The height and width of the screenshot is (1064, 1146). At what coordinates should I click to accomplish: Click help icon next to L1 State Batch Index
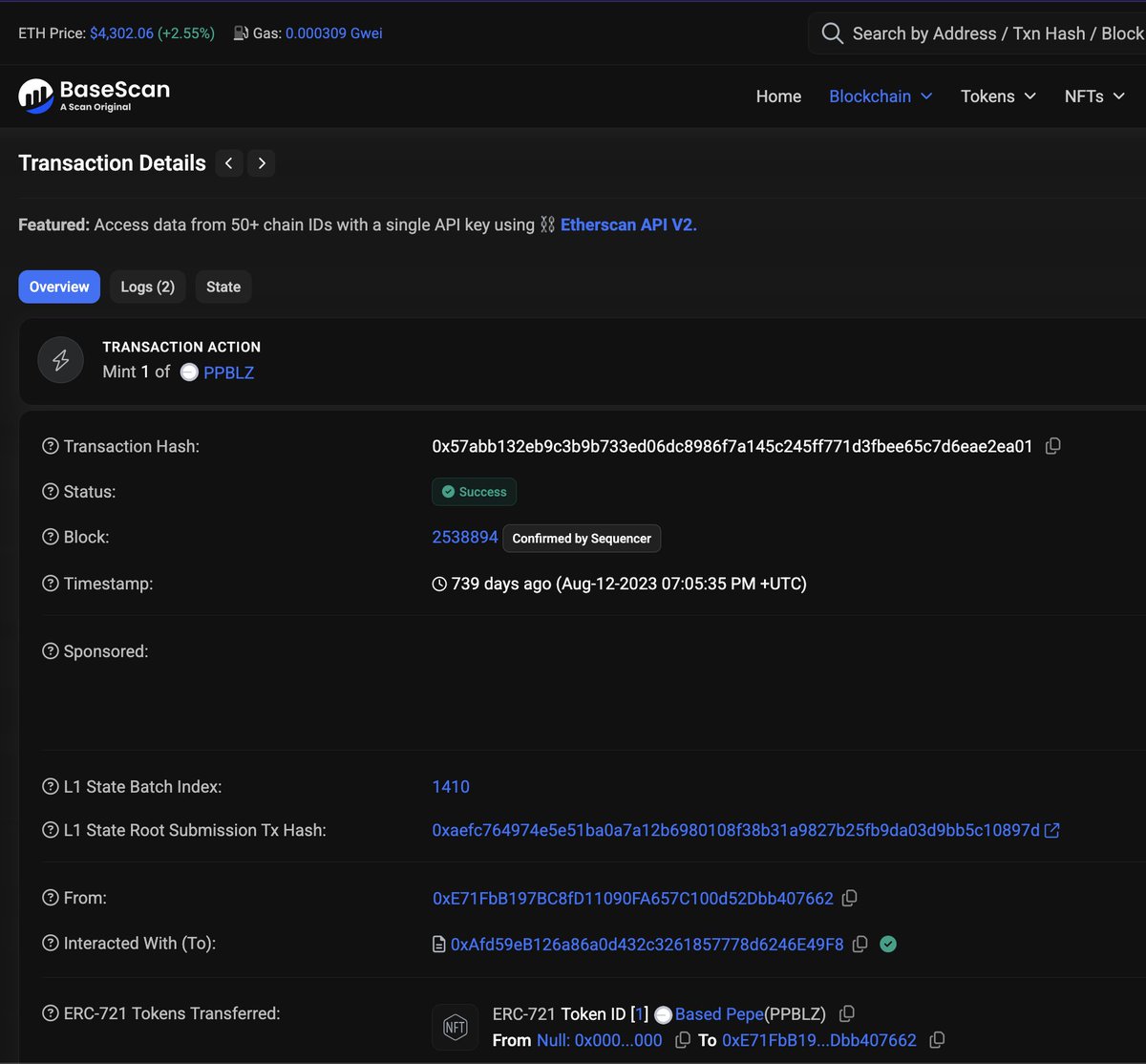(x=51, y=787)
